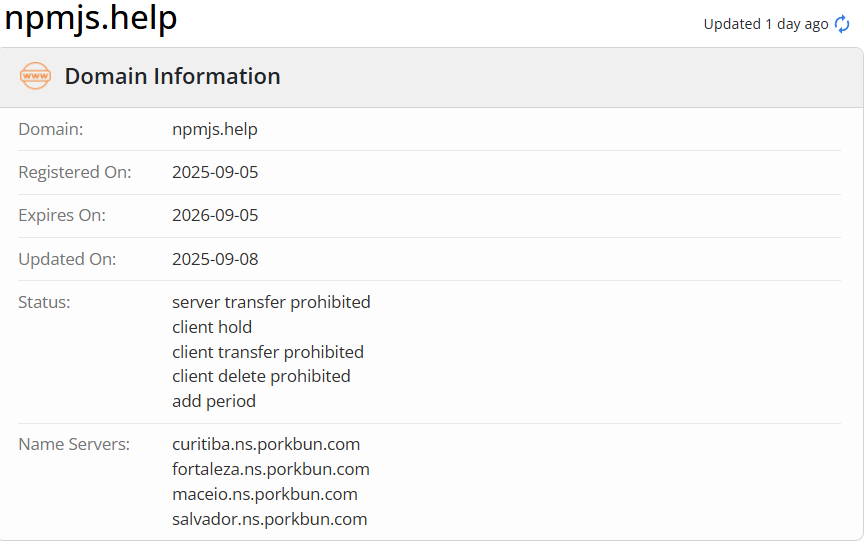The image size is (864, 544).
Task: Click the npmjs.help page title
Action: pyautogui.click(x=91, y=18)
